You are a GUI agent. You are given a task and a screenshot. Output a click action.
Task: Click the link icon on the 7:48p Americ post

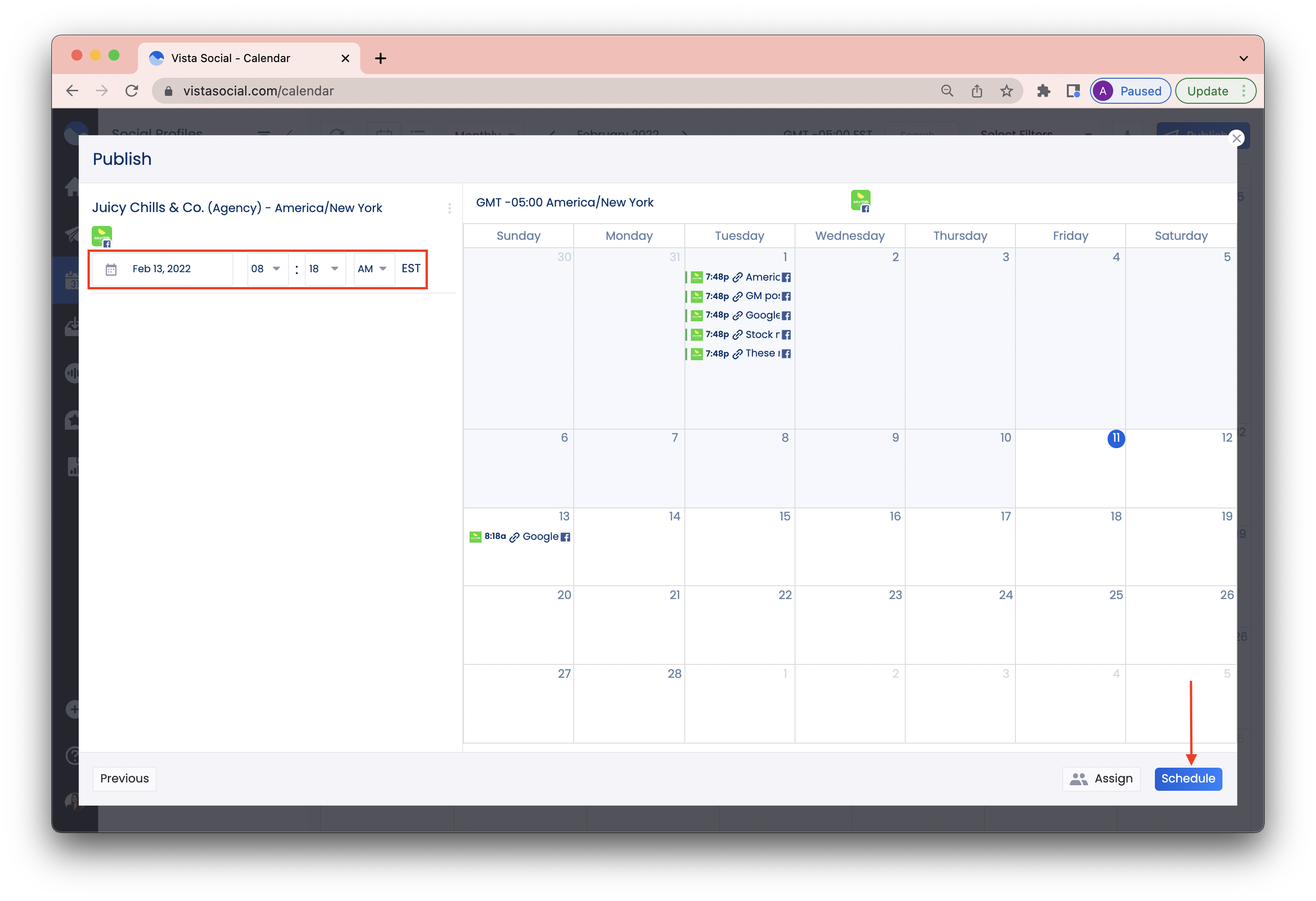[737, 277]
